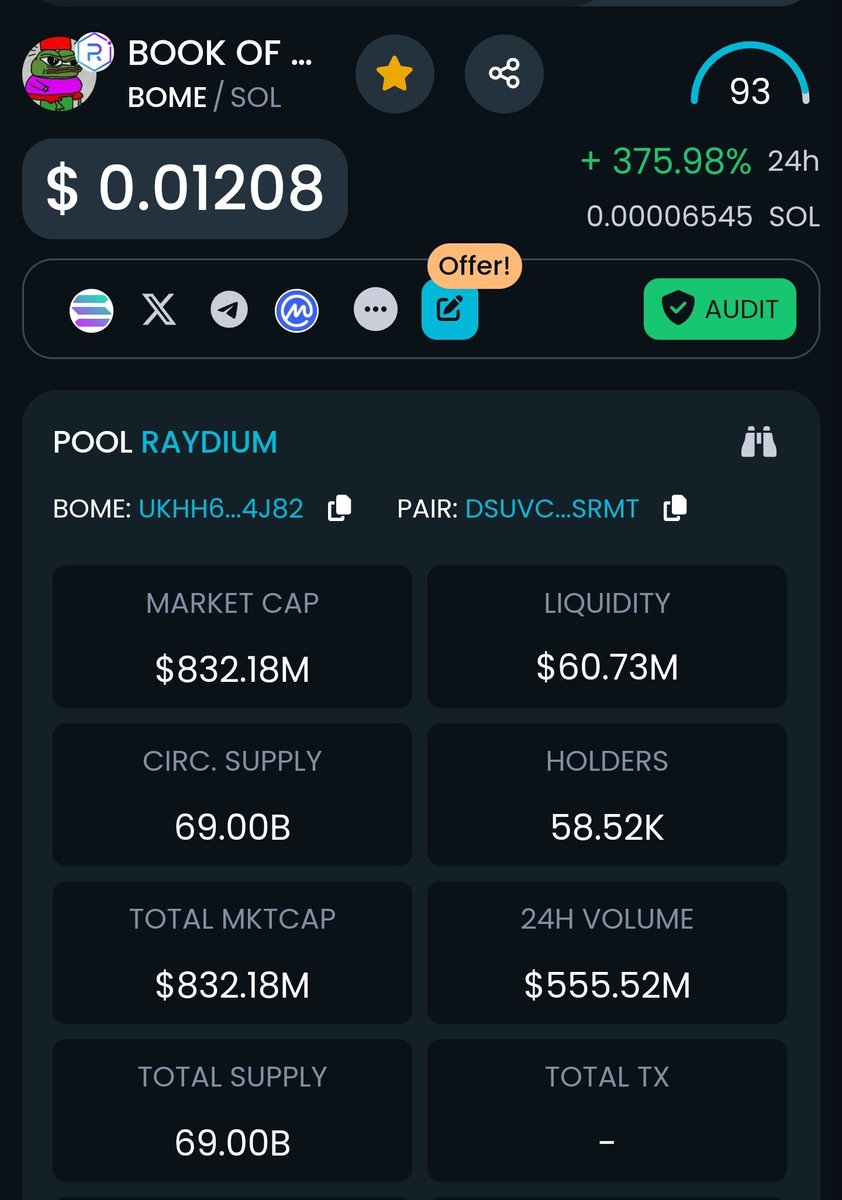
Task: Open the AUDIT button
Action: coord(720,309)
